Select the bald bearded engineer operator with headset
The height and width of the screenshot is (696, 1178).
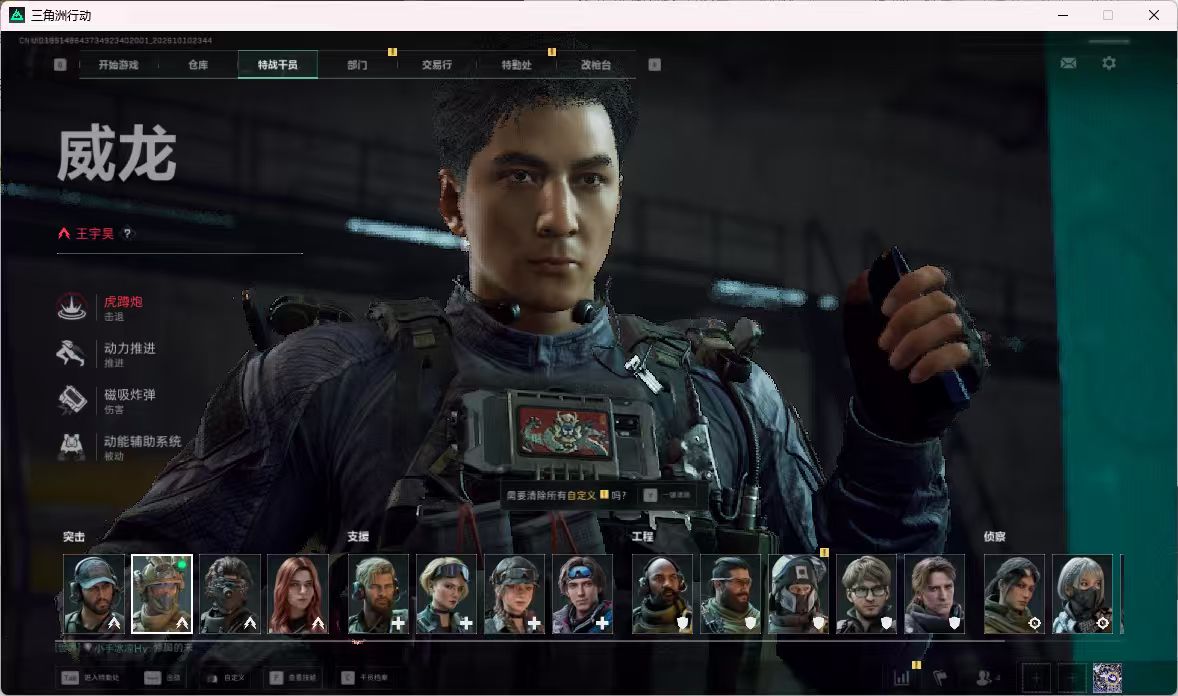coord(663,594)
